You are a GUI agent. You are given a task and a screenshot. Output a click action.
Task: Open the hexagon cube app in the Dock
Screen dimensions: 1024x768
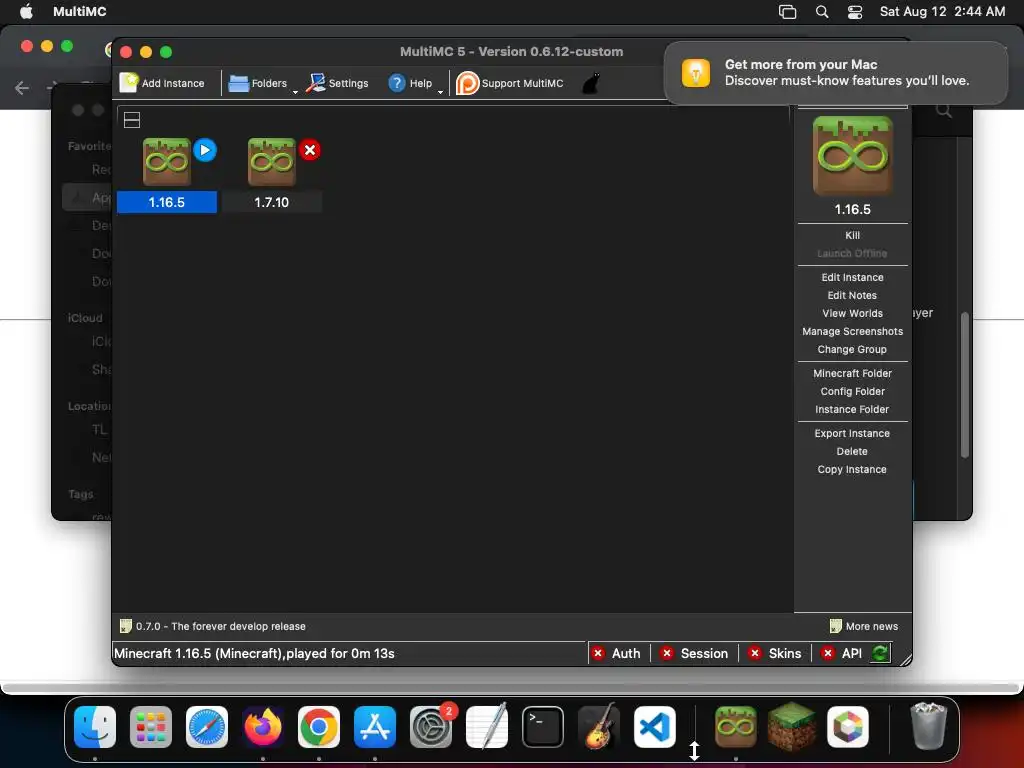[x=848, y=727]
